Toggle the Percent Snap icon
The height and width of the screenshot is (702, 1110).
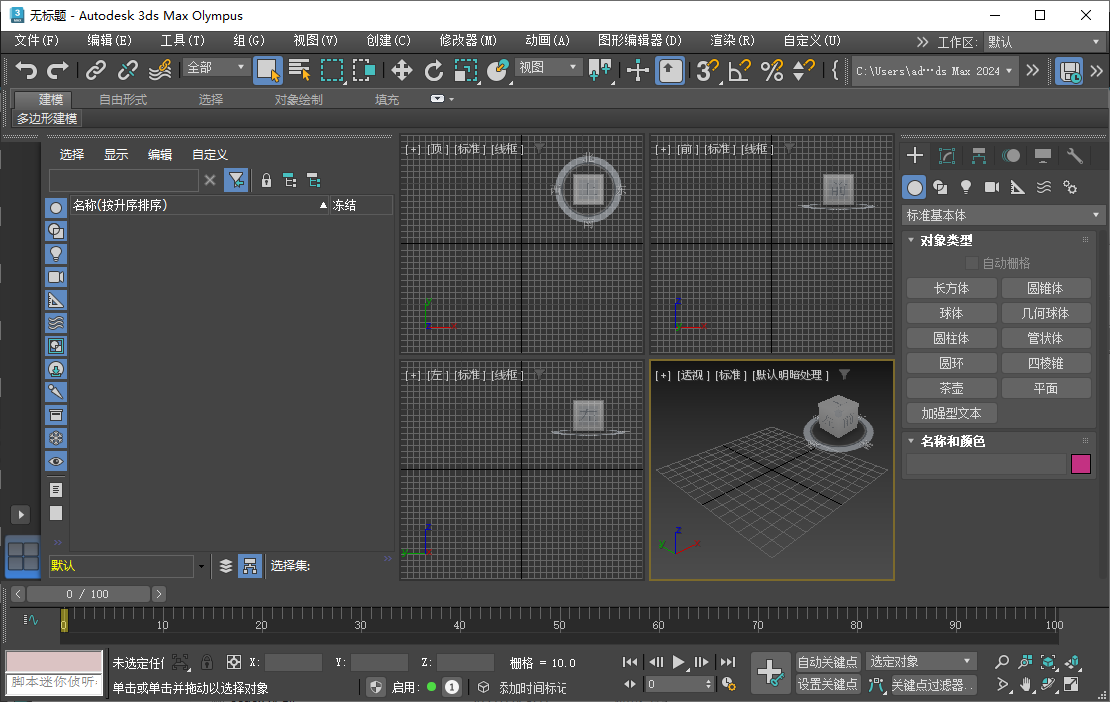point(772,70)
